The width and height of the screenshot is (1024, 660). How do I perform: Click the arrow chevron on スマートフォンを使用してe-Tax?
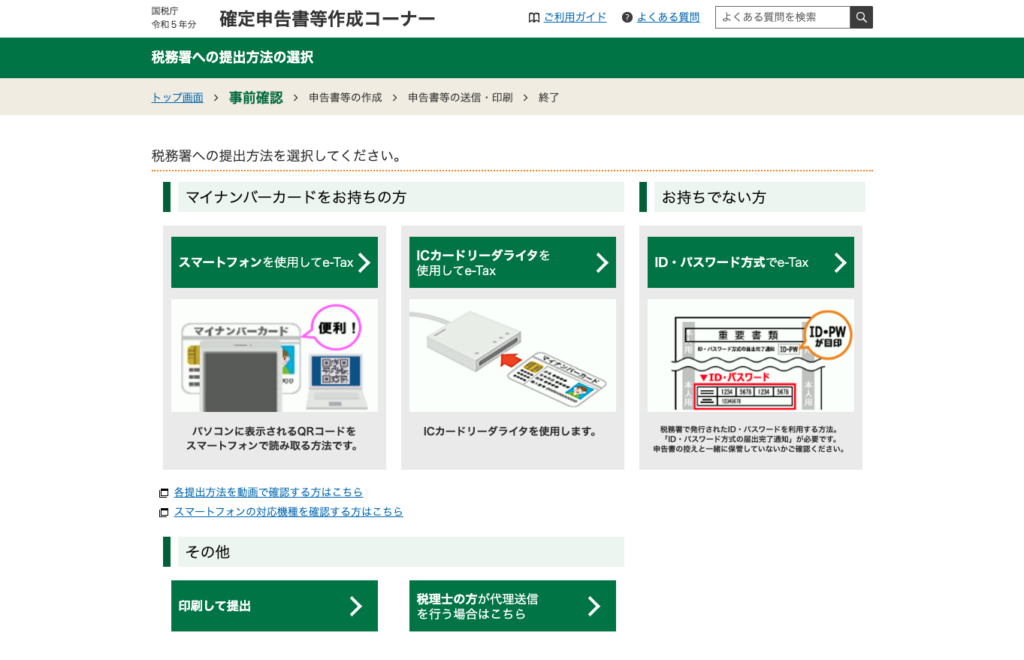click(366, 262)
